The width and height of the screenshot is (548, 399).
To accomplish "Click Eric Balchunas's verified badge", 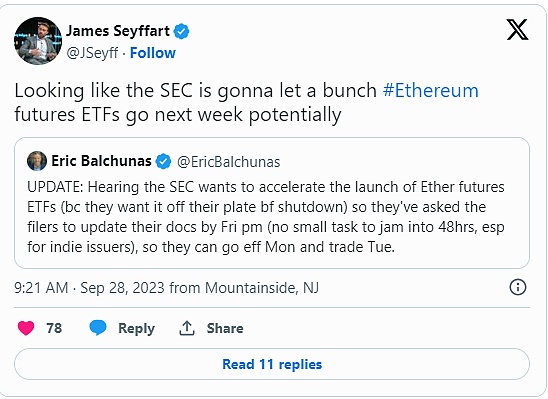I will pyautogui.click(x=163, y=161).
